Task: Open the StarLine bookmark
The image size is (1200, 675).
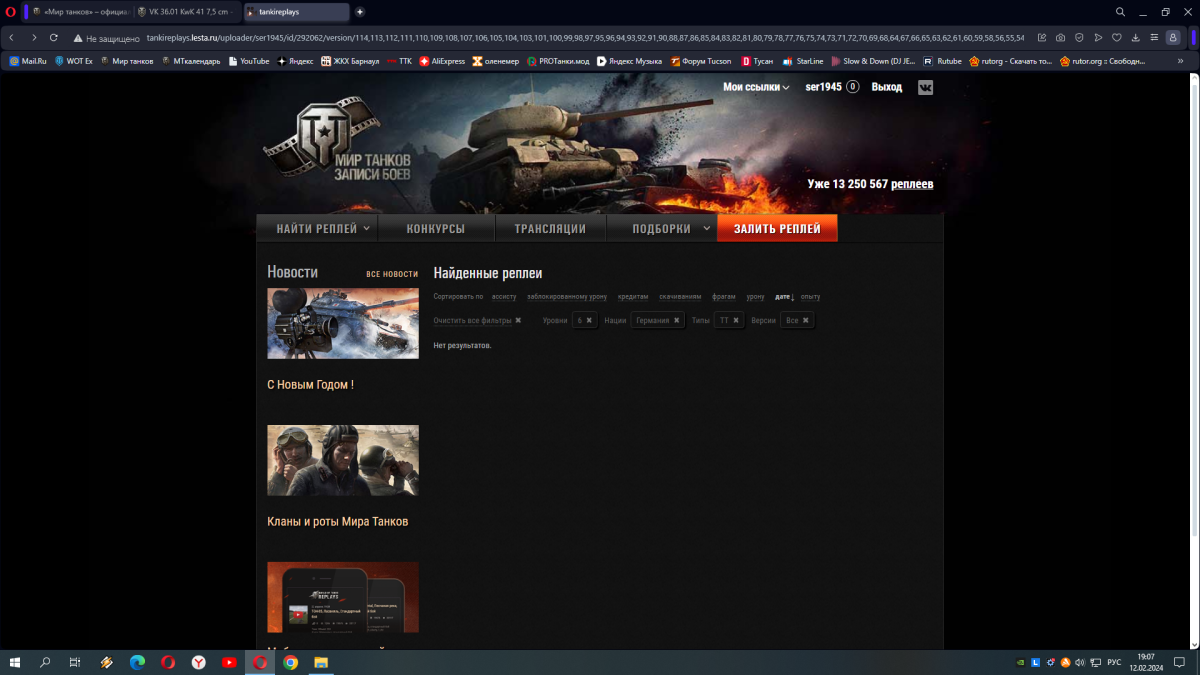Action: click(803, 61)
